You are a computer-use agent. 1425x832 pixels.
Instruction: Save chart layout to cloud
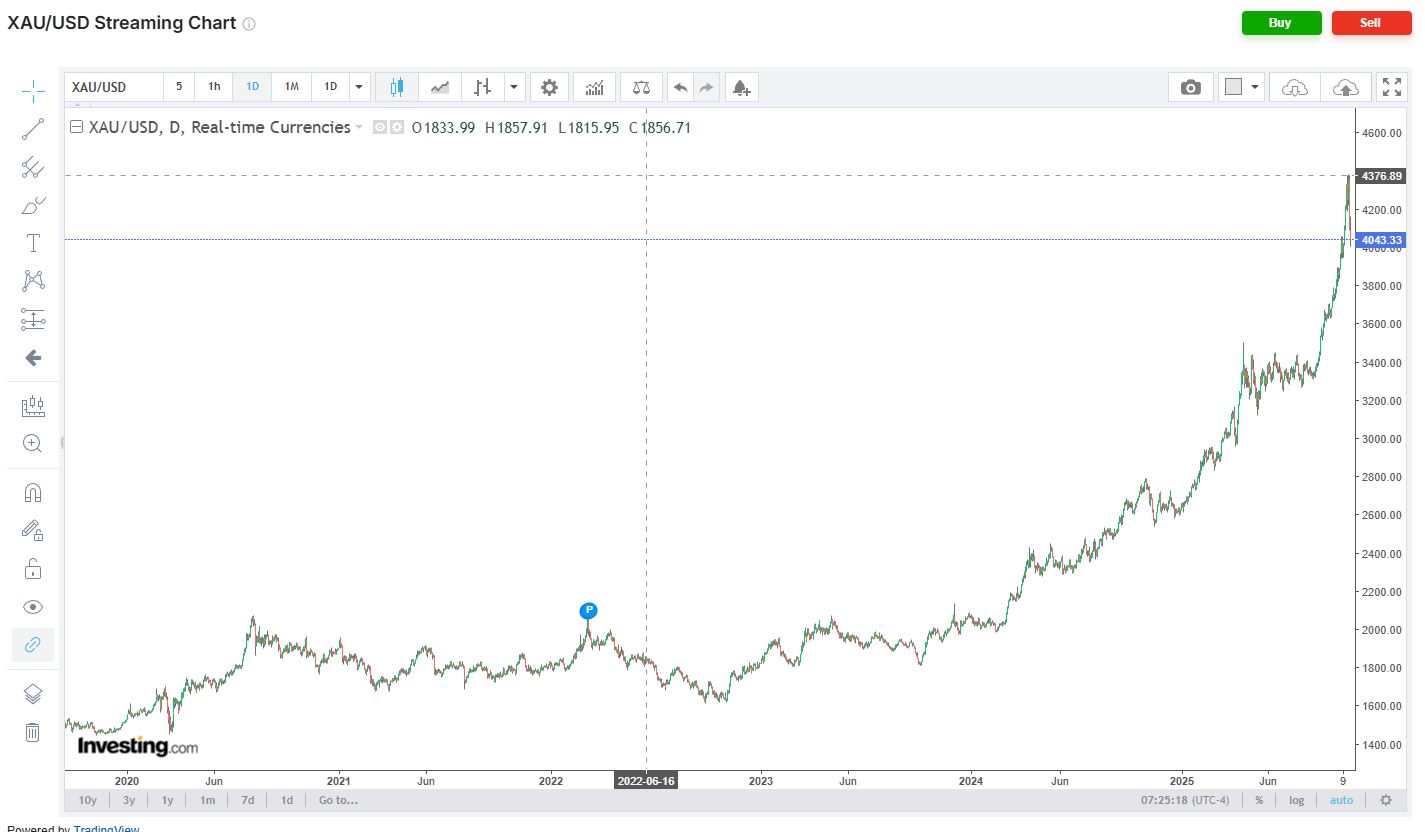click(1346, 87)
